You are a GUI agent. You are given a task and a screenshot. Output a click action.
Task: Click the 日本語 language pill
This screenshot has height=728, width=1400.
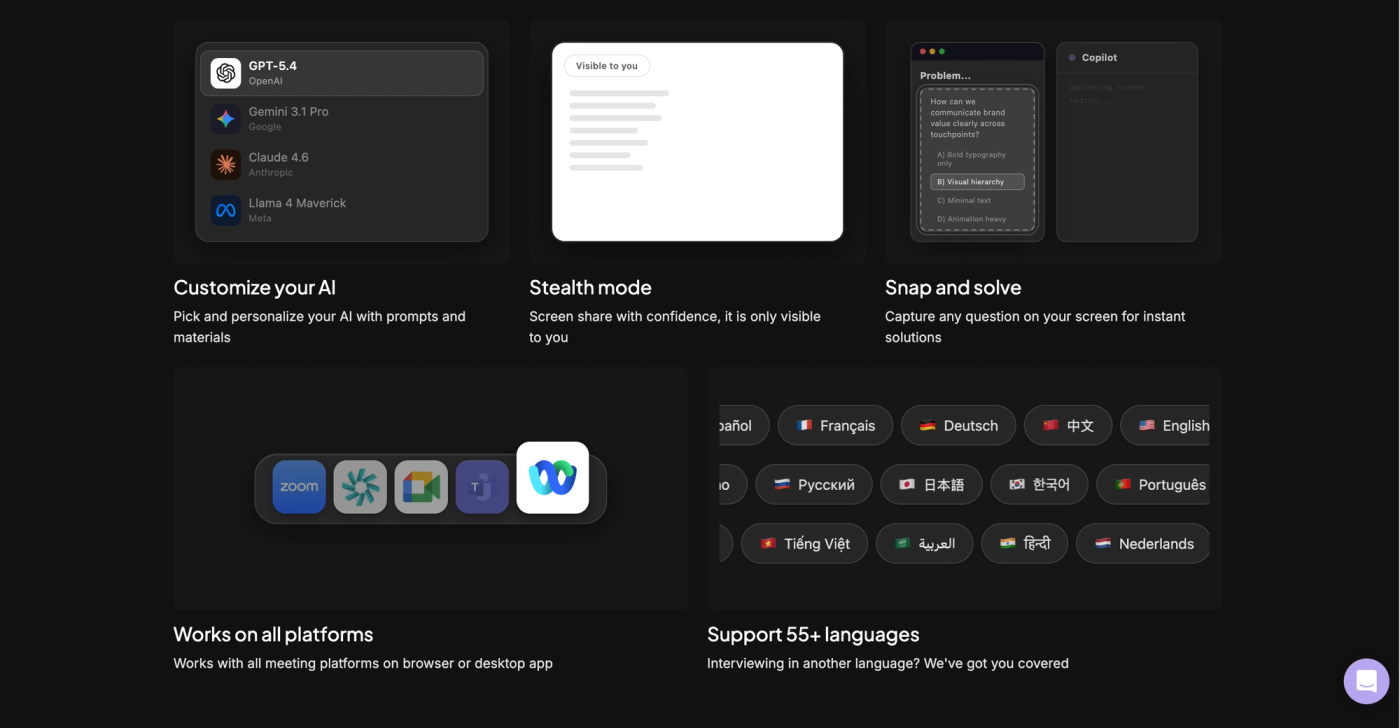tap(931, 484)
